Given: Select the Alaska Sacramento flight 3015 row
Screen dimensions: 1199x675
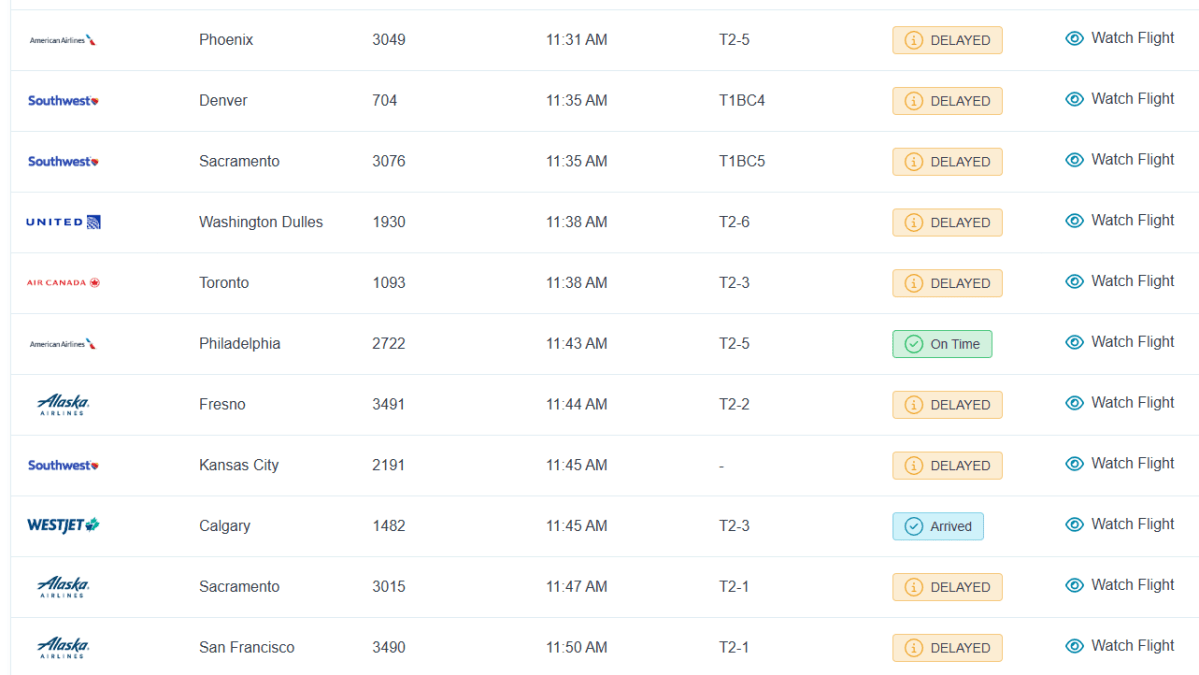Looking at the screenshot, I should (x=239, y=587).
